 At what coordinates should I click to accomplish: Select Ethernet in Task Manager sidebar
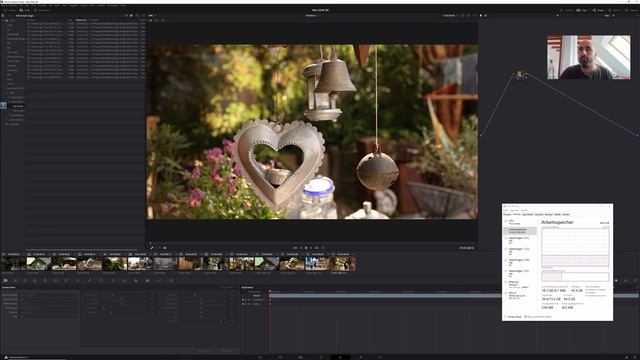(x=520, y=284)
